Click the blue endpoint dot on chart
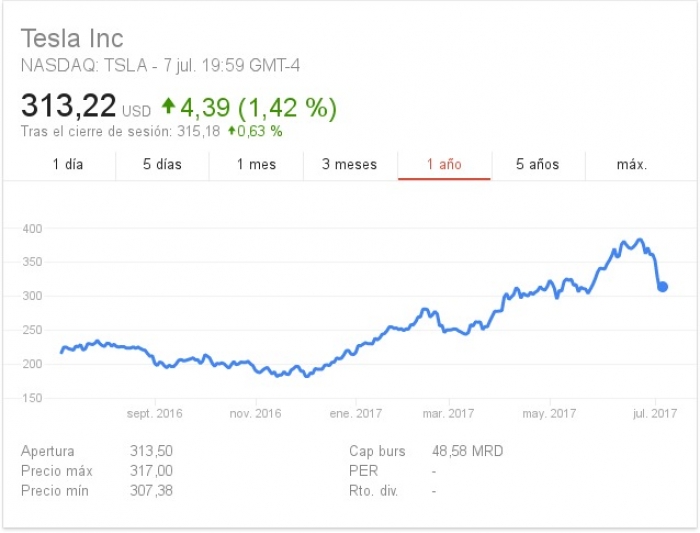This screenshot has width=700, height=533. coord(662,287)
